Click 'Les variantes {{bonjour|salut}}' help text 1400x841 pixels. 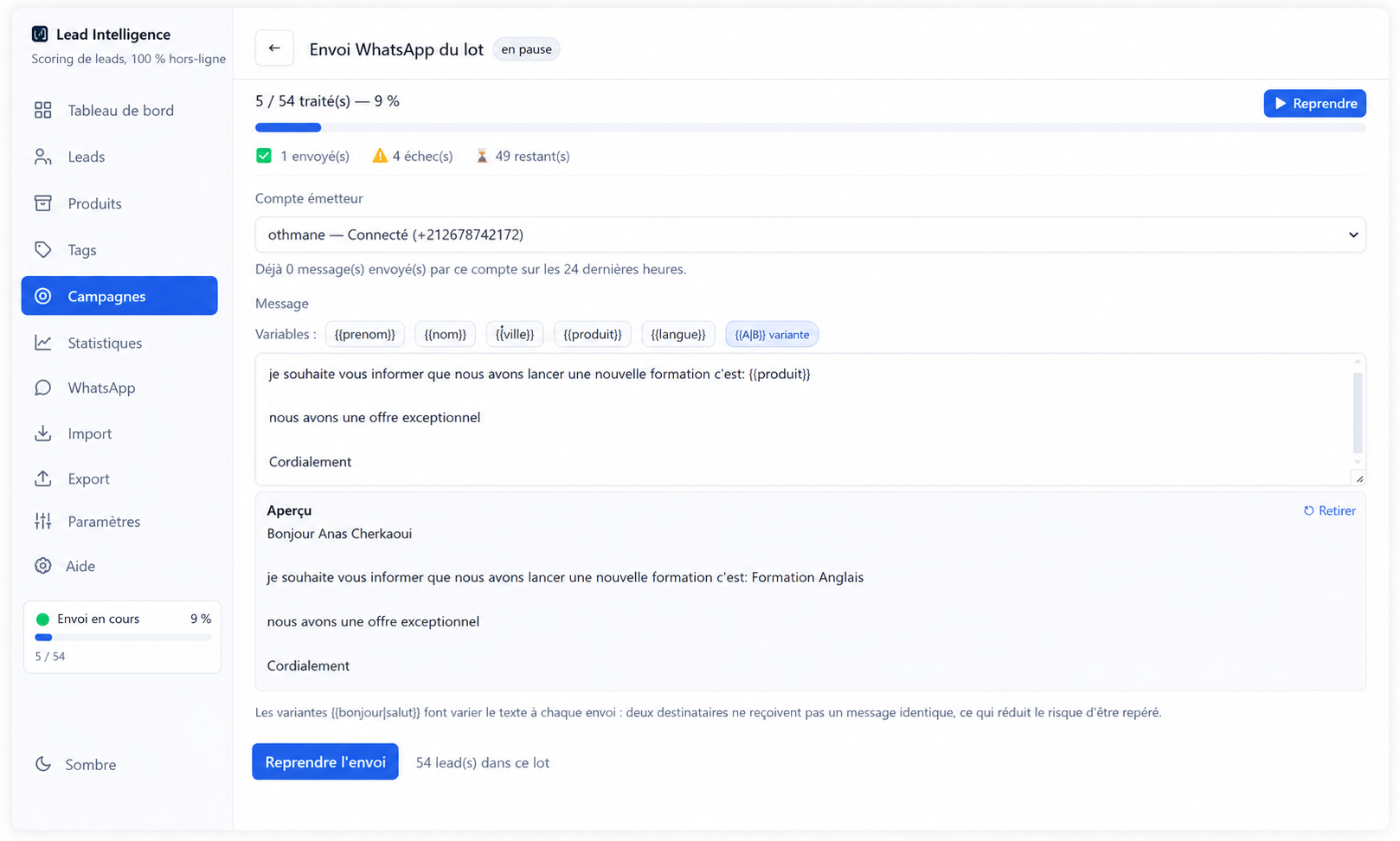coord(708,713)
